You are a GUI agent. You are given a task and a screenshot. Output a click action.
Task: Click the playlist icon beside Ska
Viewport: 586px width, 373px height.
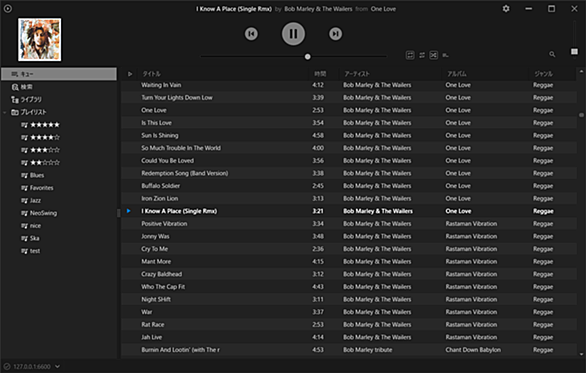coord(24,238)
